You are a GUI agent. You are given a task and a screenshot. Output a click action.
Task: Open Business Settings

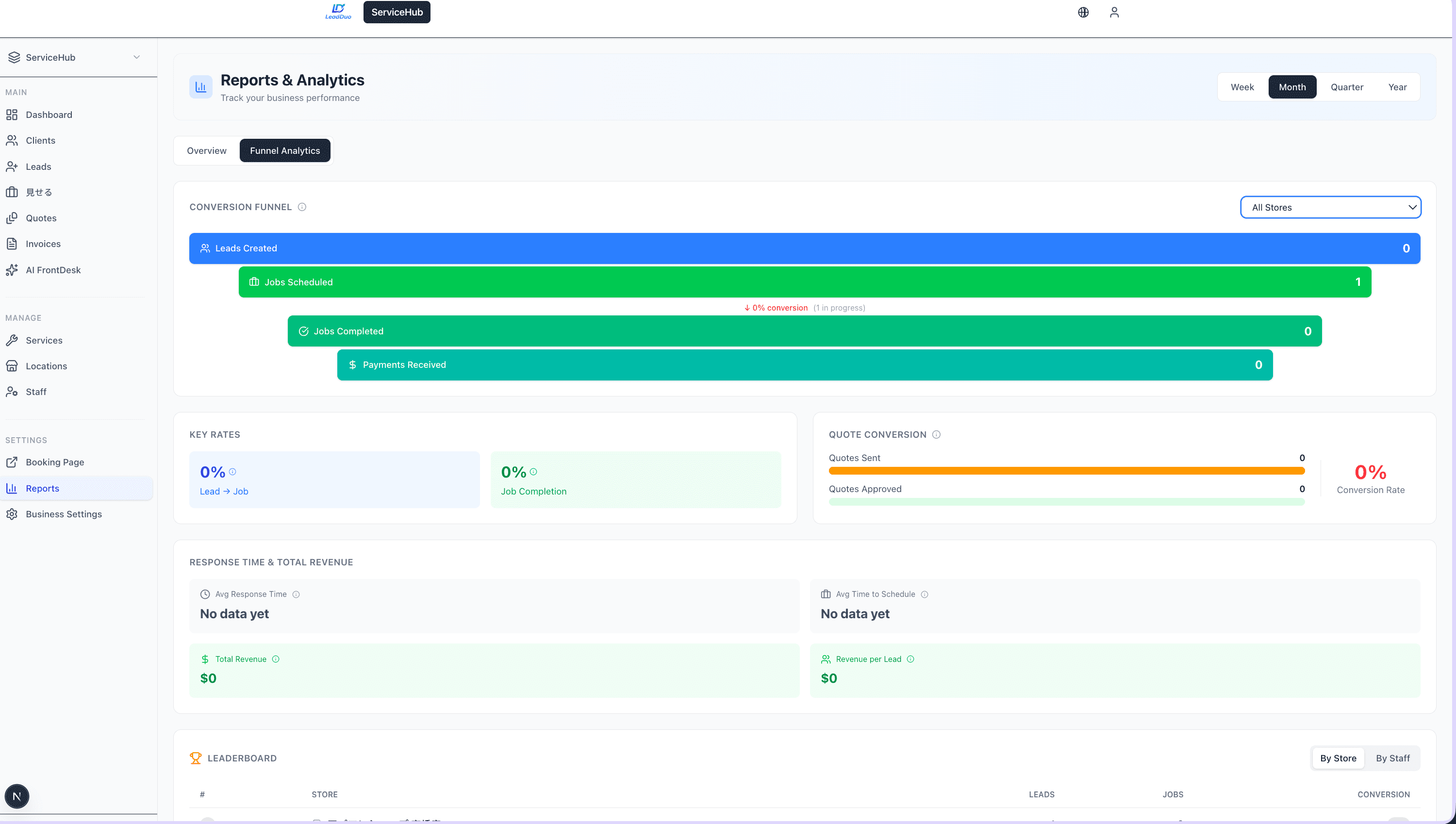(x=64, y=514)
